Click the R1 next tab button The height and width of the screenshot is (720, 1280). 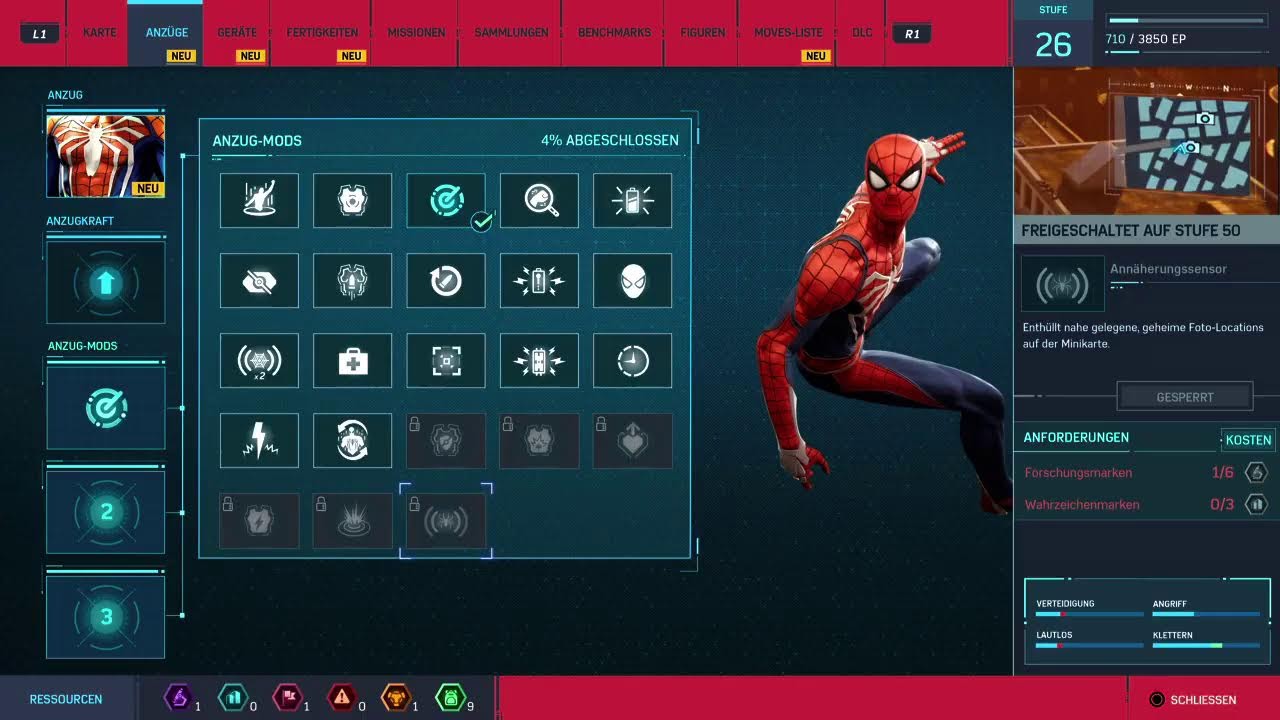click(x=911, y=34)
